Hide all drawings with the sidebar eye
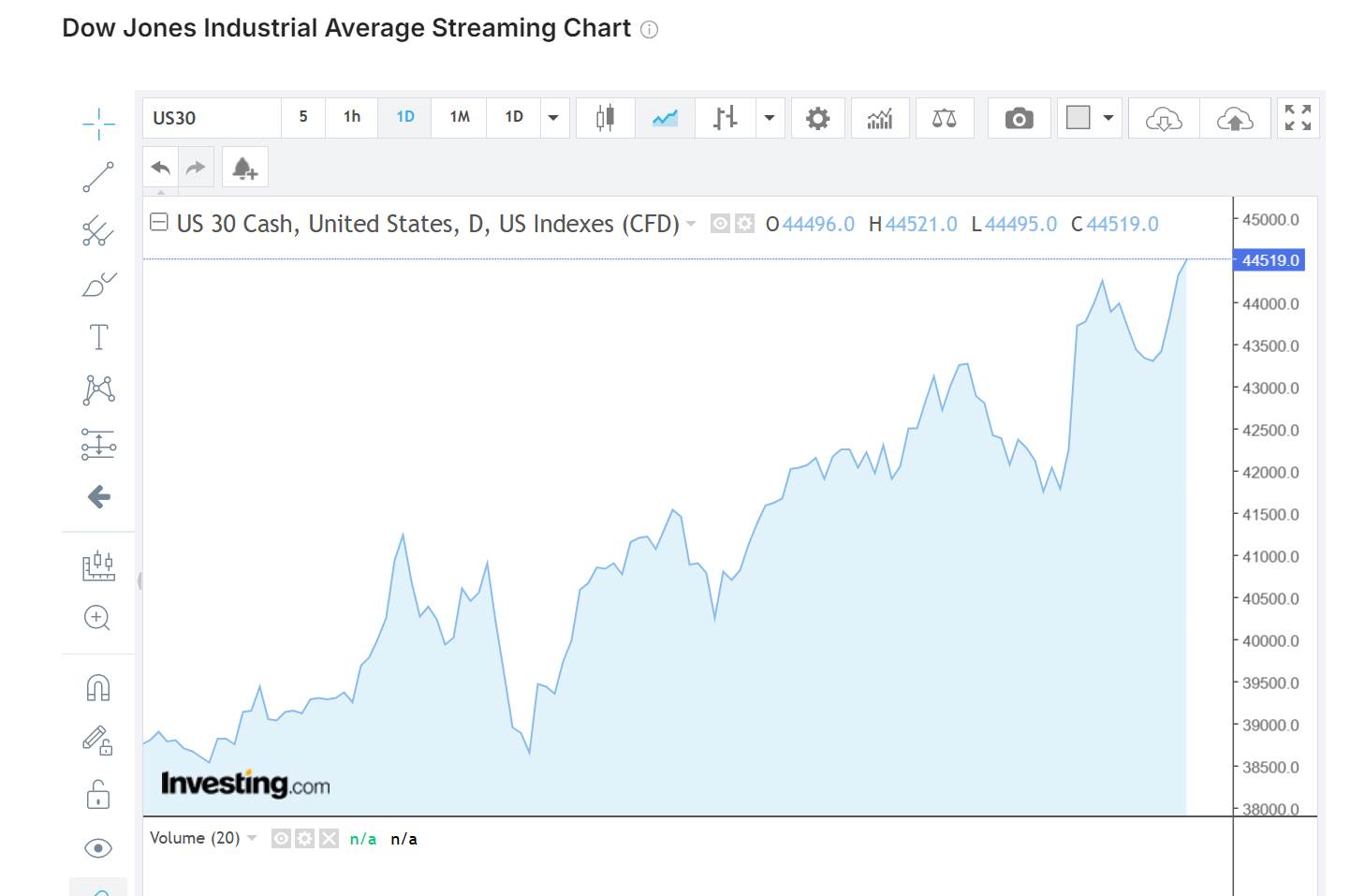1365x896 pixels. [x=98, y=848]
